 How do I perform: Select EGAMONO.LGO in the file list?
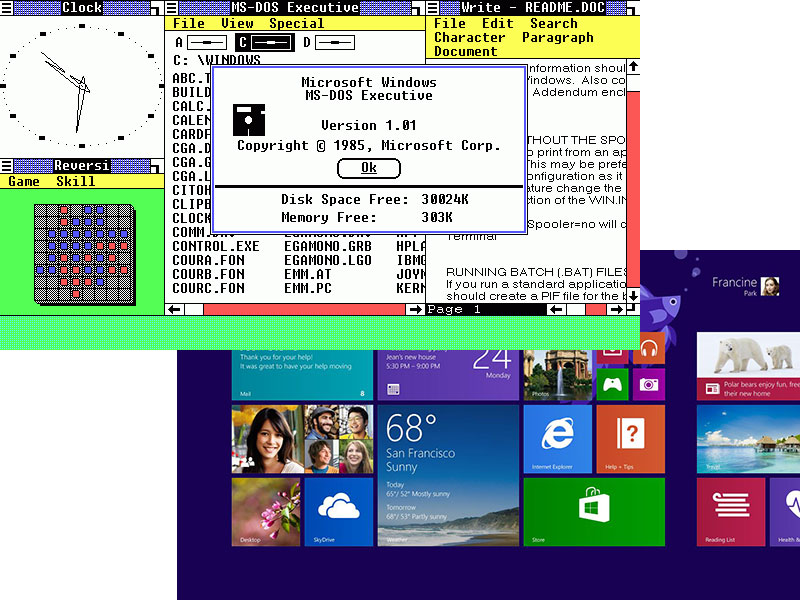pyautogui.click(x=328, y=260)
